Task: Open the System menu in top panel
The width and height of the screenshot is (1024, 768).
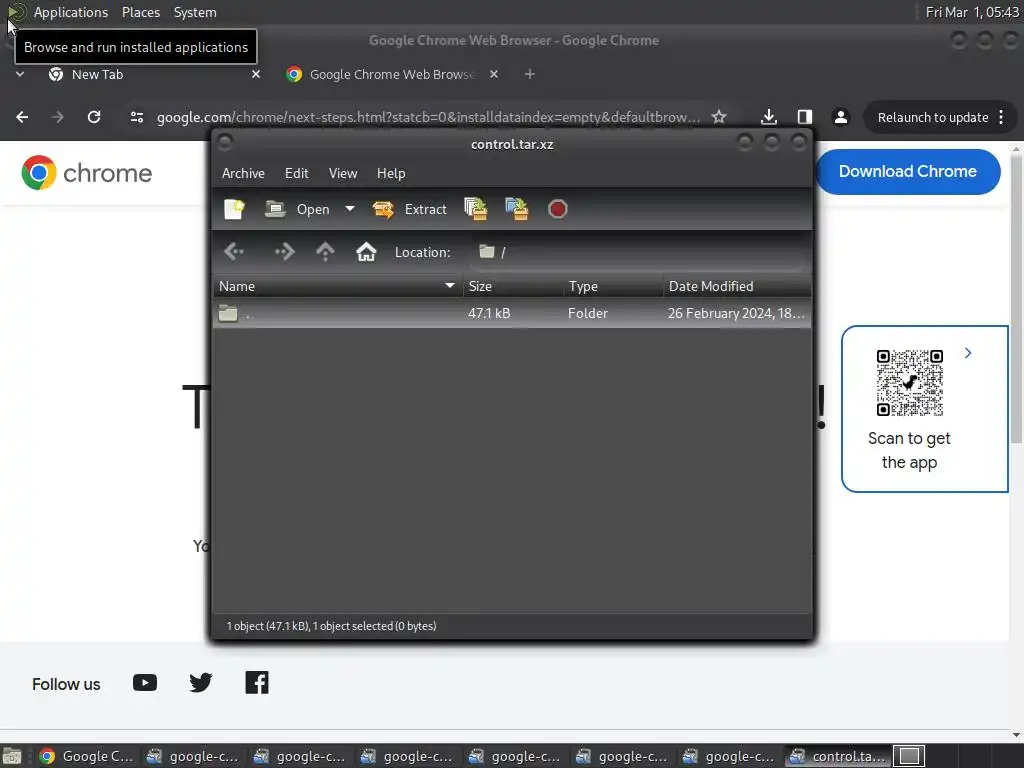Action: pyautogui.click(x=195, y=12)
